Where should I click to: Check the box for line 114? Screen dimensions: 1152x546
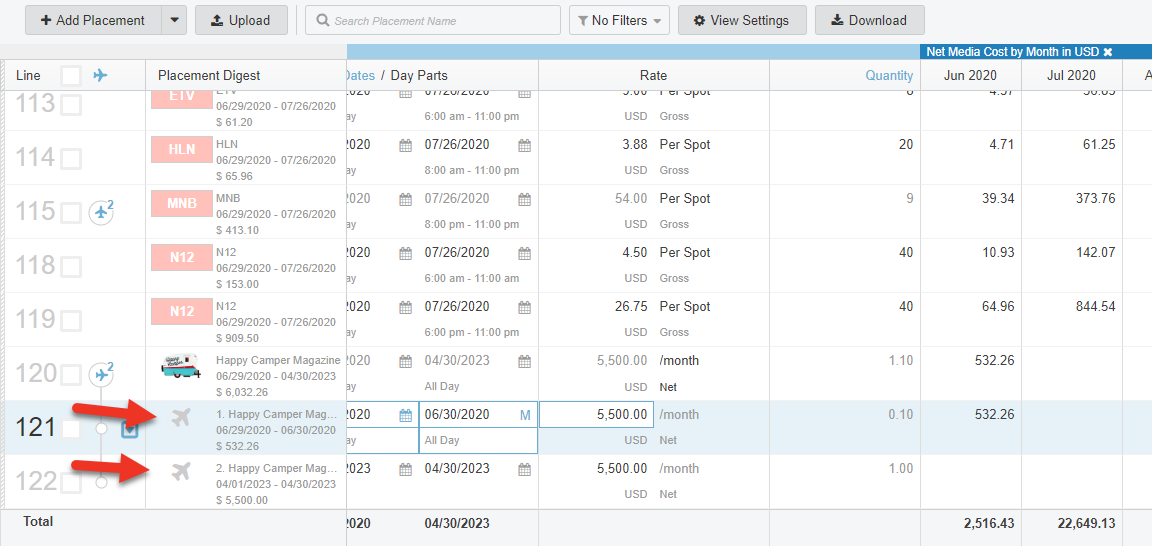click(x=71, y=158)
